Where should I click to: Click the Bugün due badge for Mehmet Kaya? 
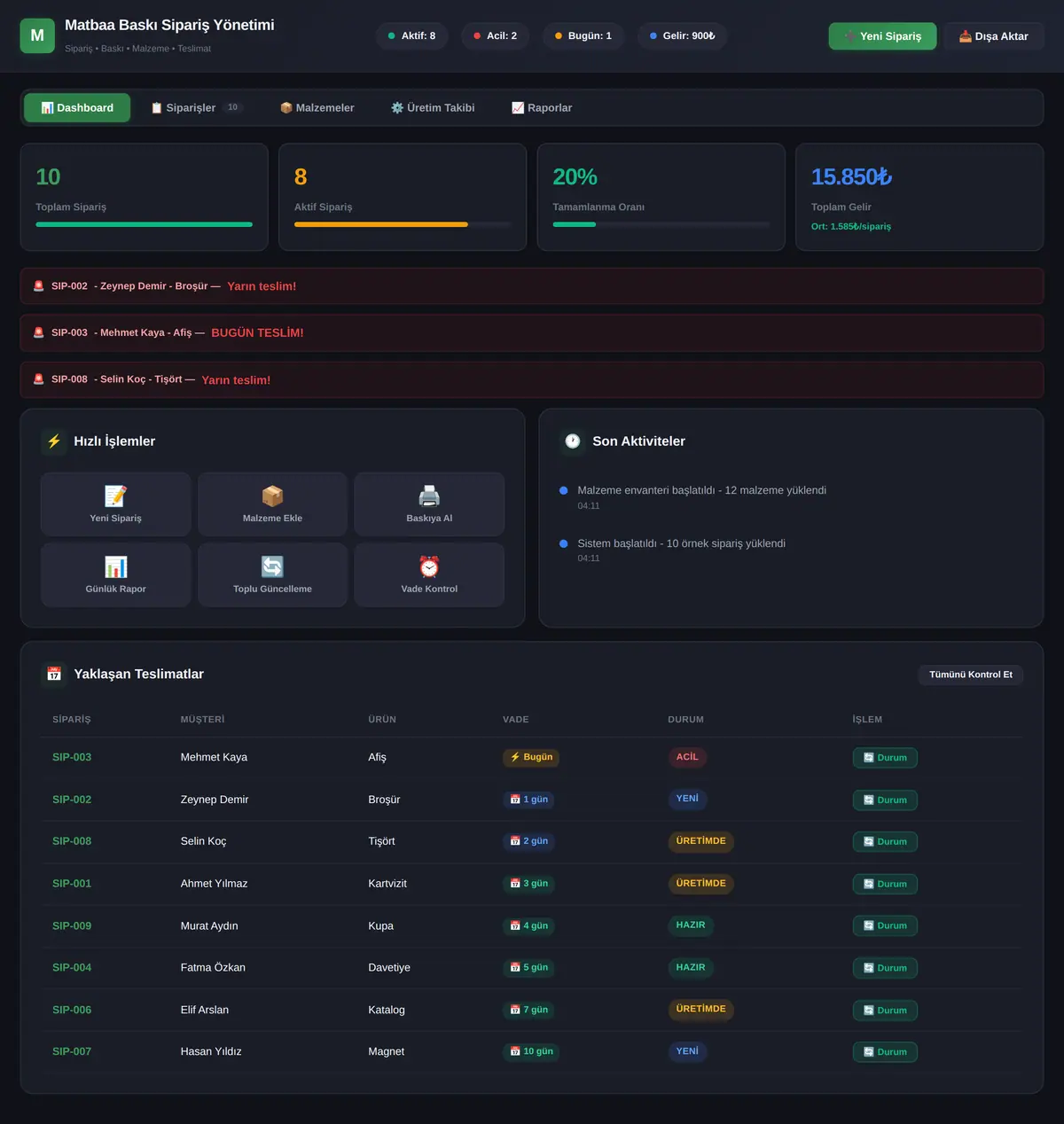(x=531, y=757)
